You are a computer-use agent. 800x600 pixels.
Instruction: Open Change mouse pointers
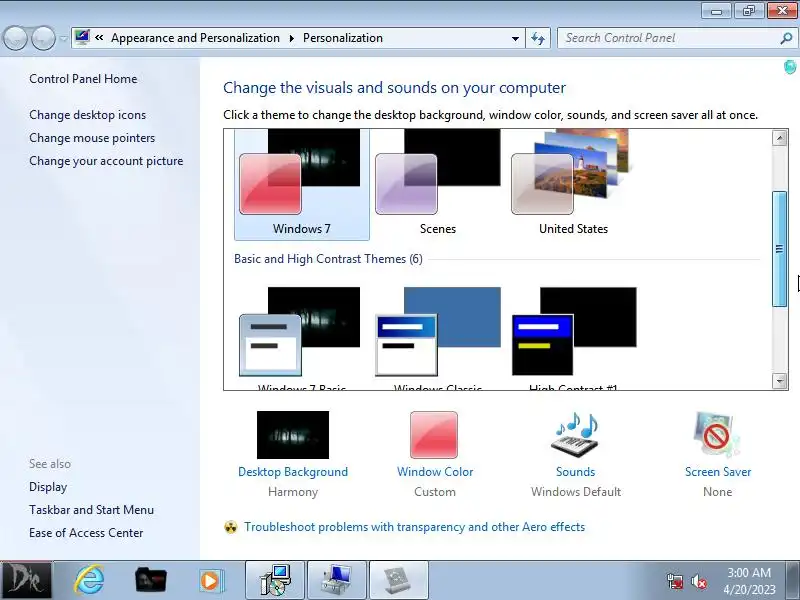[92, 138]
